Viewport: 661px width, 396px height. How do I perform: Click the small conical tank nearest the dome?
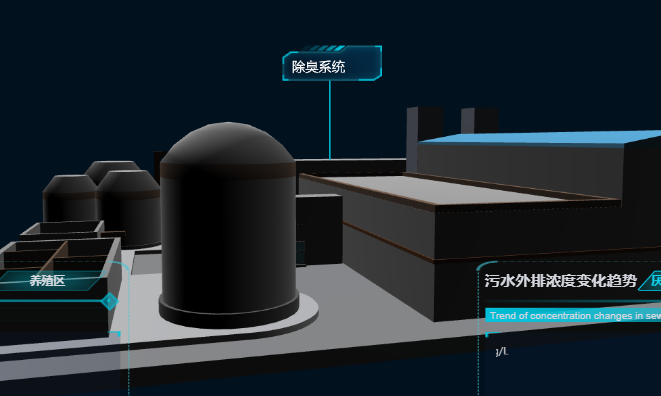tap(129, 207)
